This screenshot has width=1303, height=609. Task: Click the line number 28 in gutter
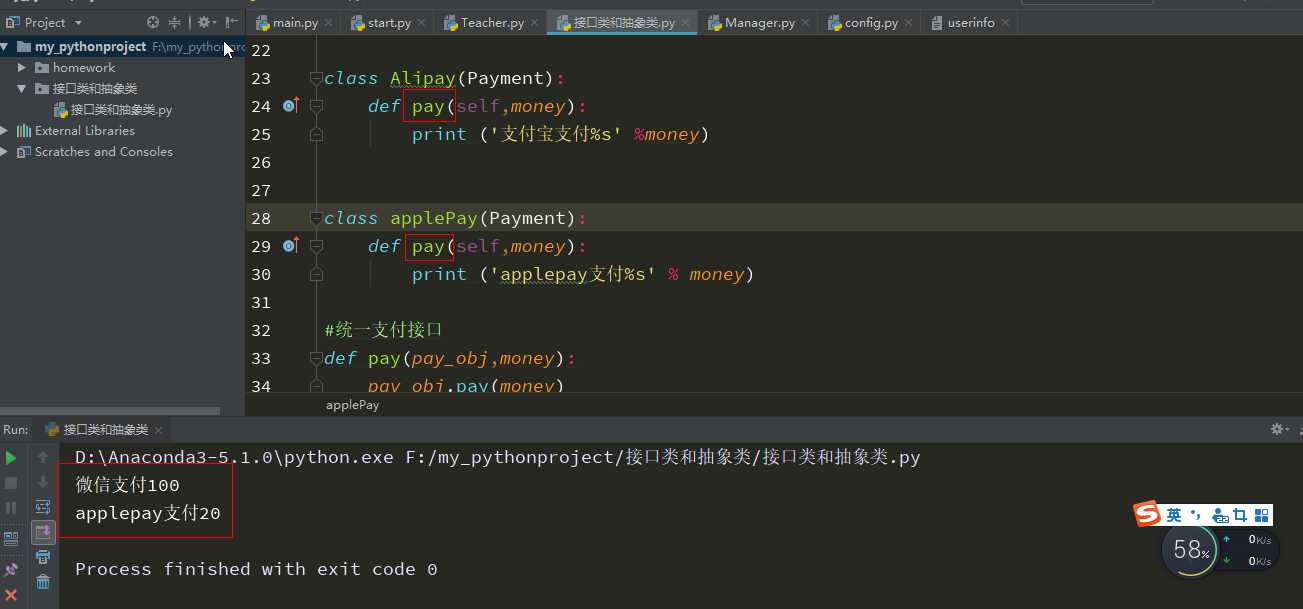coord(261,218)
